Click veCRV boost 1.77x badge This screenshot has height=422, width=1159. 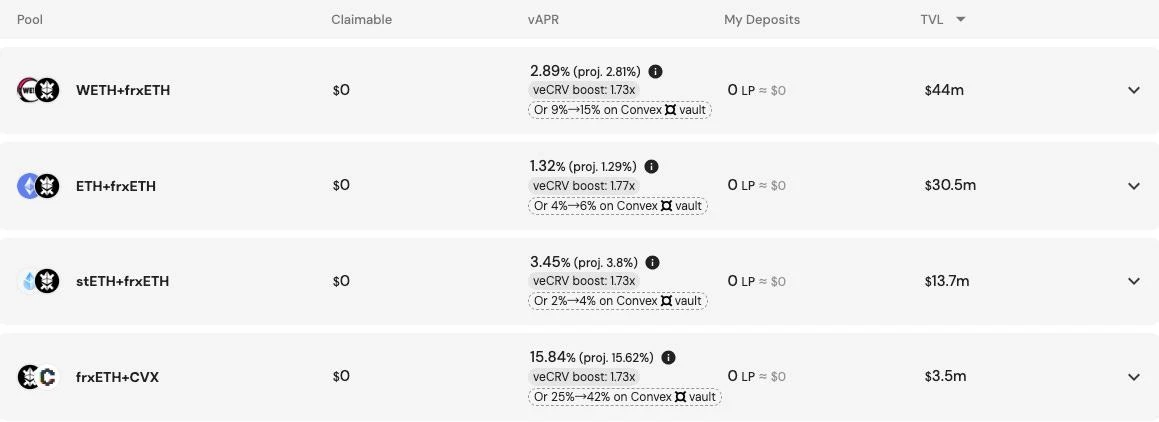tap(583, 186)
